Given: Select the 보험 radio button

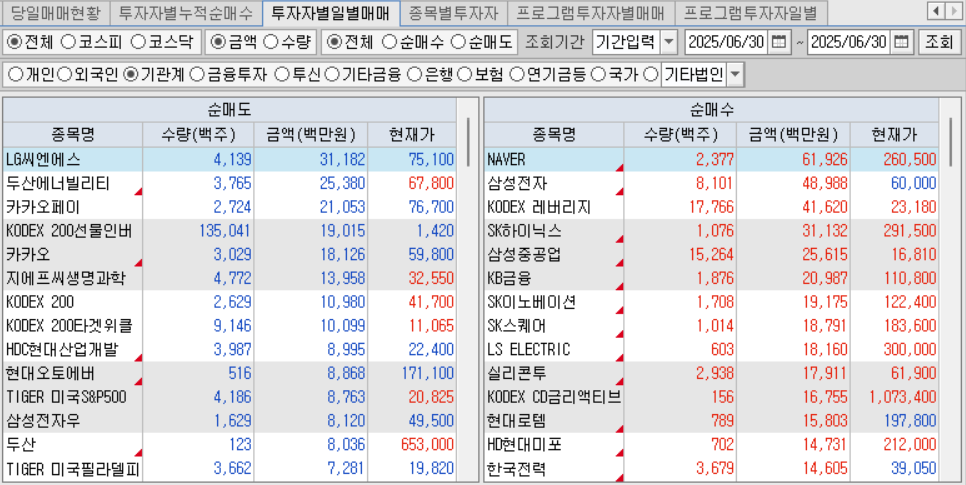Looking at the screenshot, I should click(x=466, y=75).
